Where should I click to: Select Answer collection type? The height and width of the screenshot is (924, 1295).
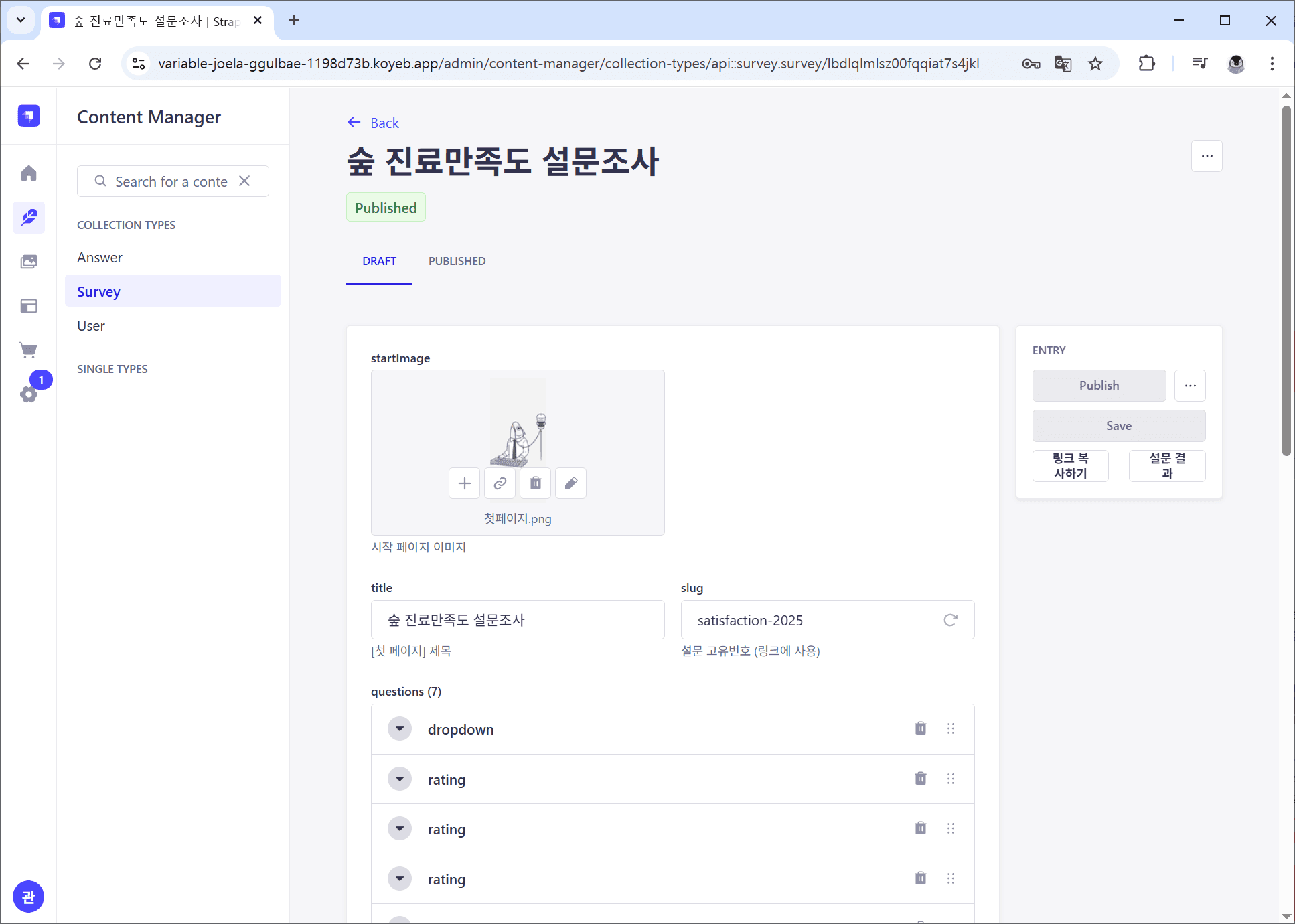coord(100,258)
